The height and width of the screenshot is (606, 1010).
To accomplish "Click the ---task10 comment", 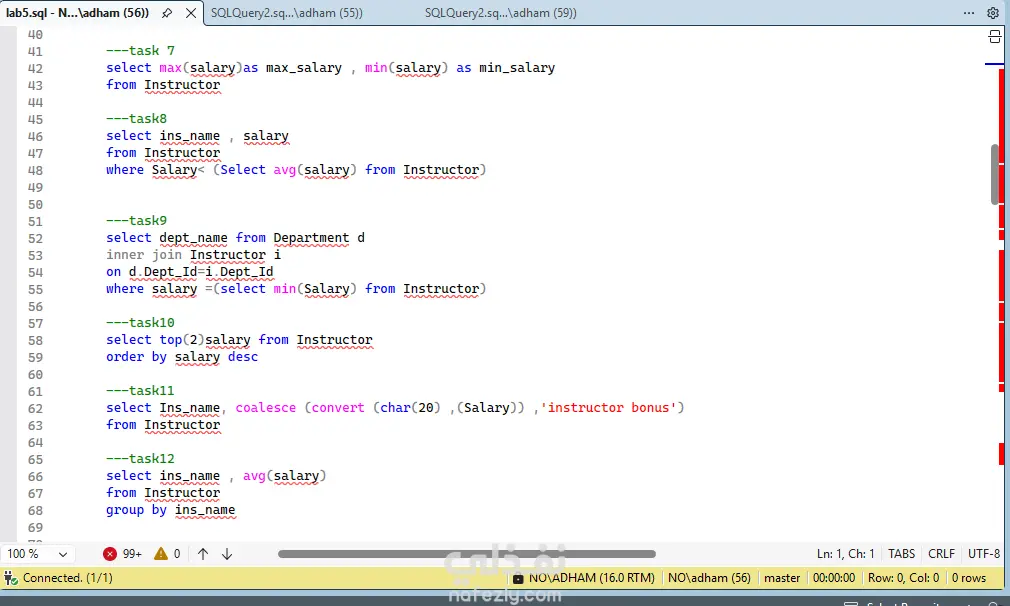I will (140, 323).
